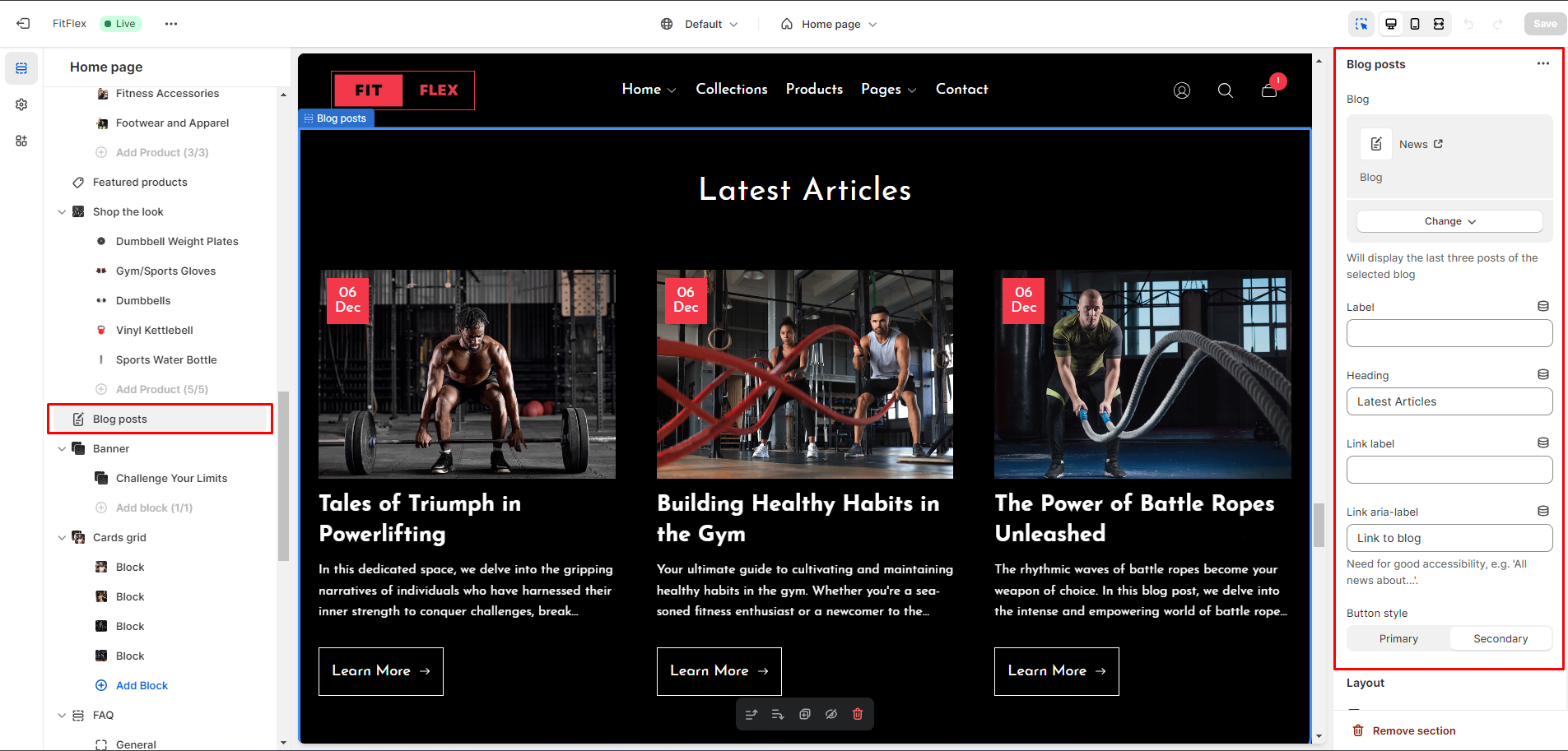The width and height of the screenshot is (1568, 751).
Task: Click the delete trash icon in floating toolbar
Action: 858,714
